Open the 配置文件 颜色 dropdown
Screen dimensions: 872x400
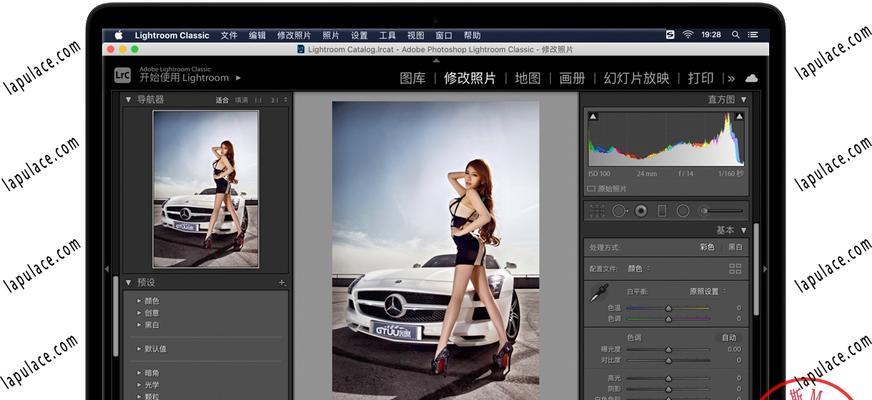(638, 269)
